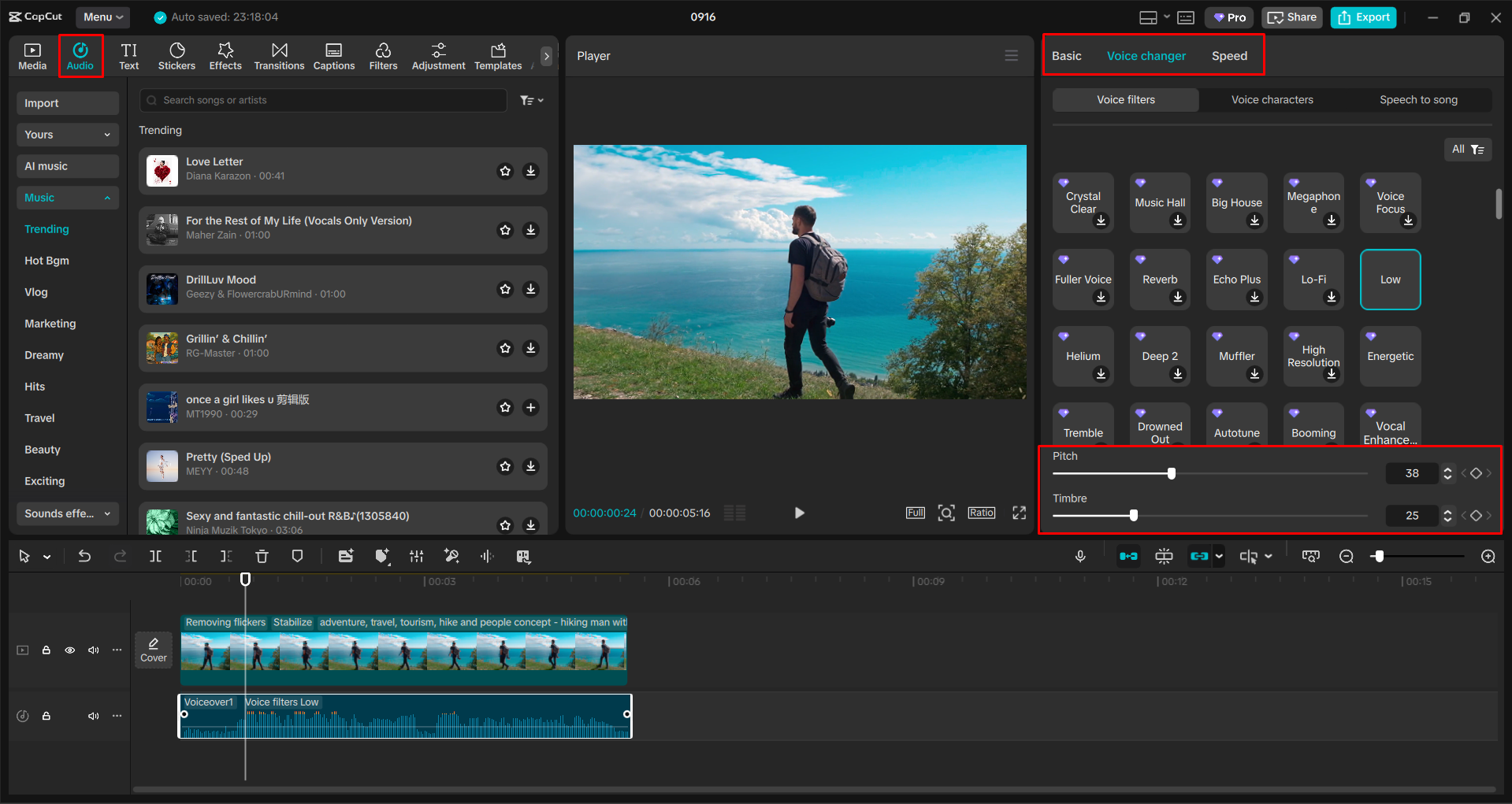Click the undo arrow in timeline toolbar
1512x804 pixels.
click(x=84, y=557)
